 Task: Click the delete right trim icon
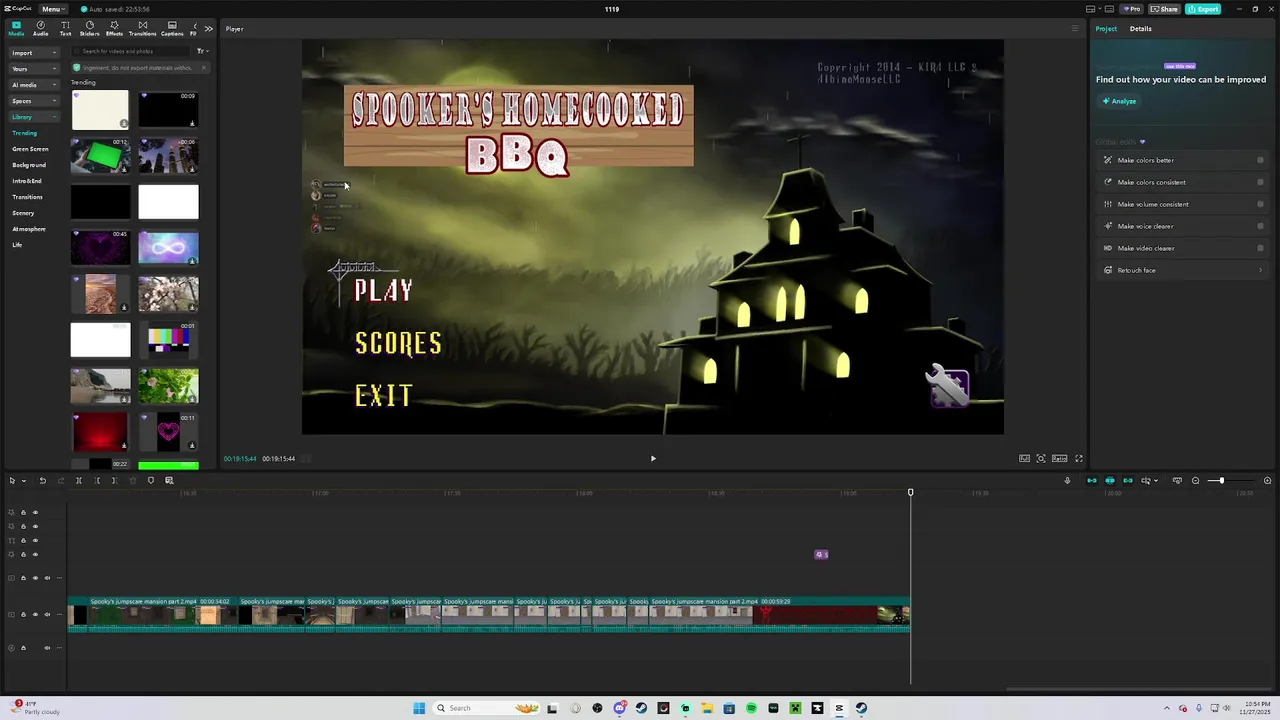click(114, 481)
